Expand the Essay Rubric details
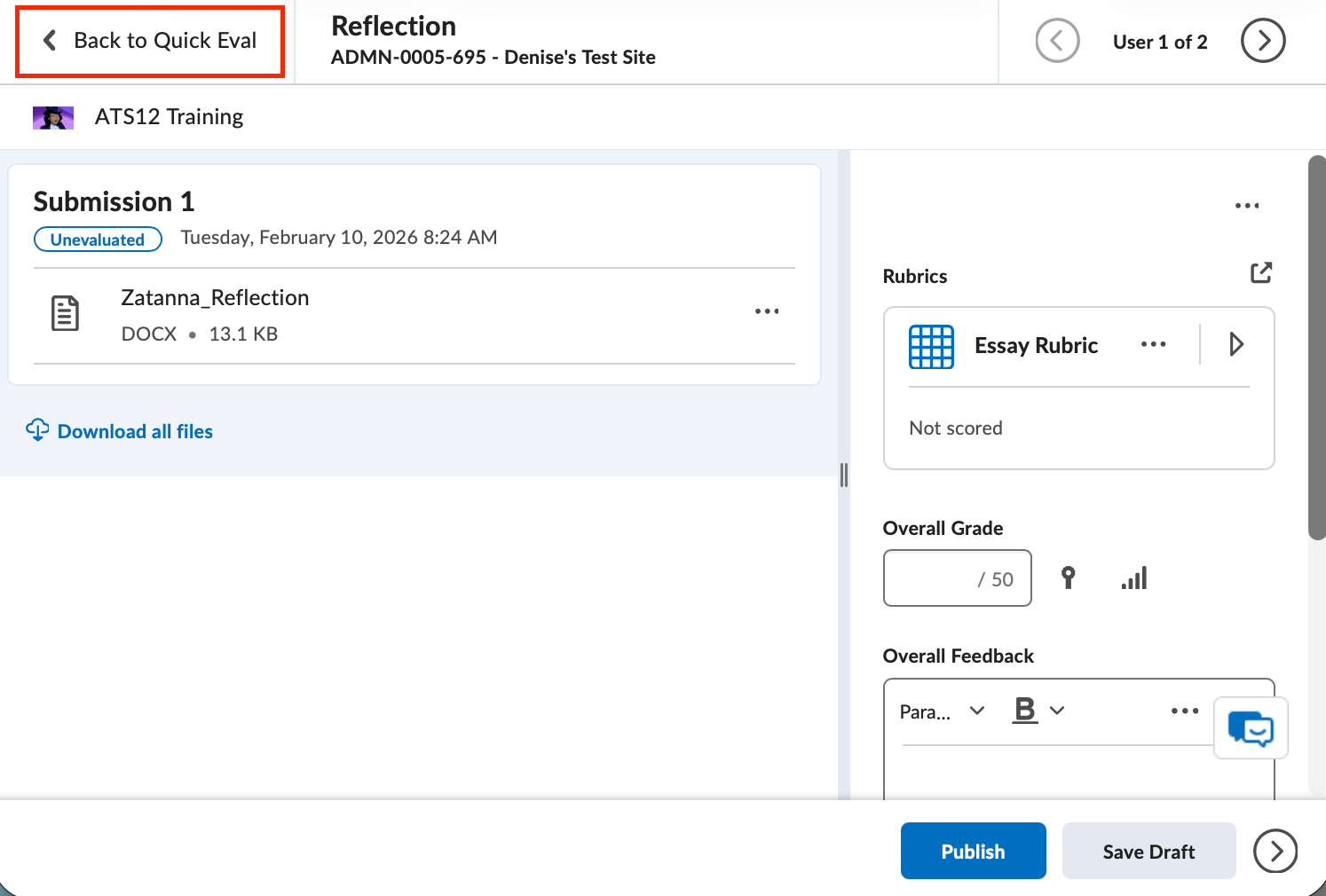This screenshot has width=1326, height=896. (1236, 344)
